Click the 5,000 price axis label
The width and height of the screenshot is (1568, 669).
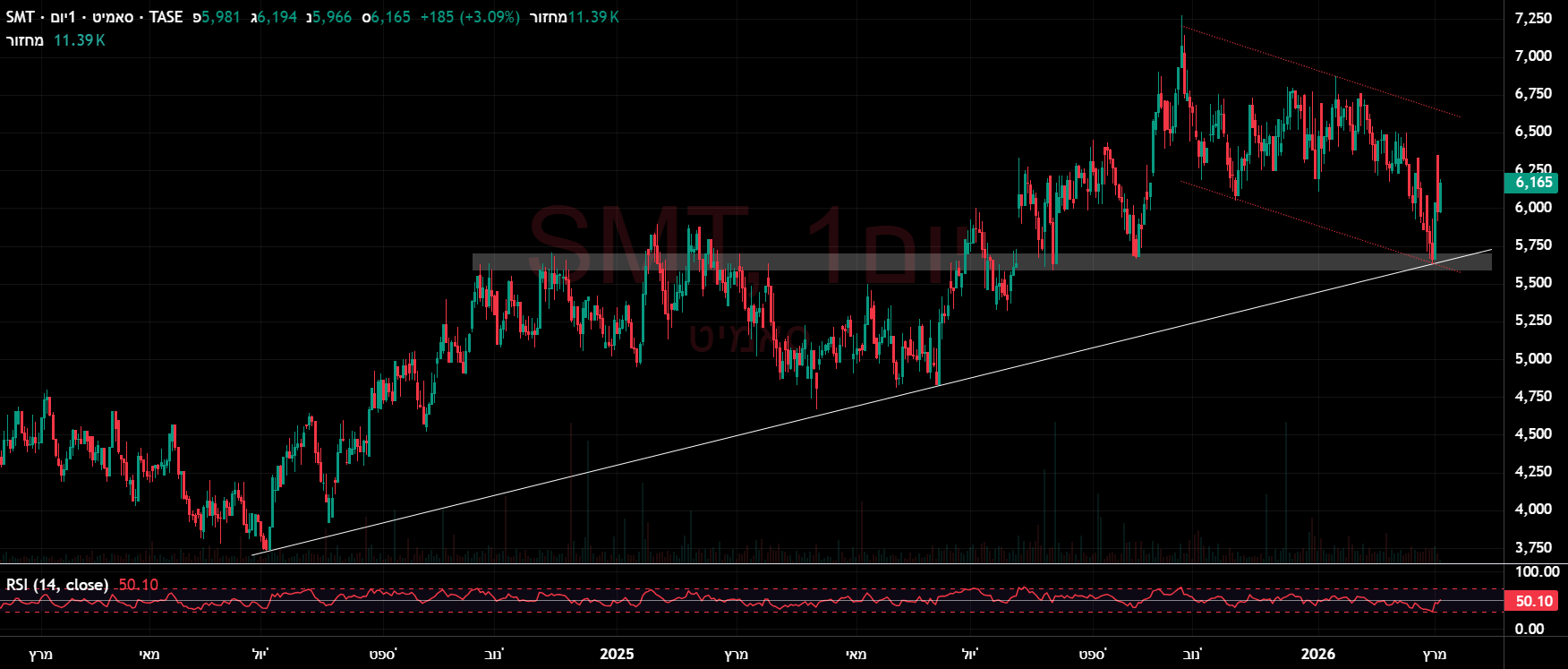tap(1533, 358)
